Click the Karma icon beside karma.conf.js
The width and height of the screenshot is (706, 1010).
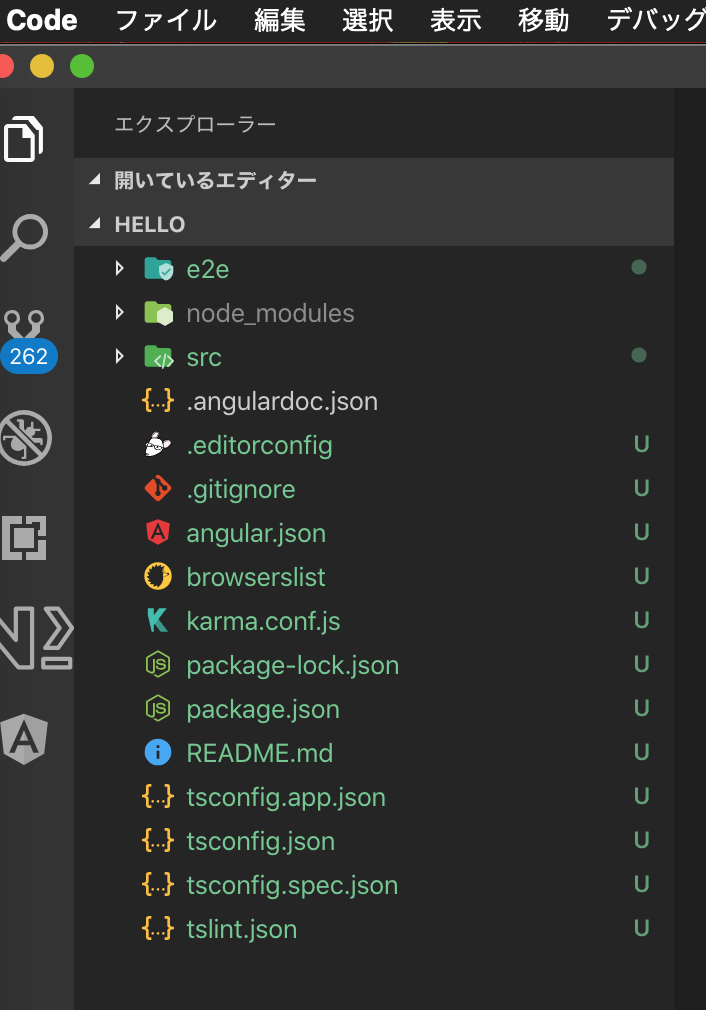158,621
